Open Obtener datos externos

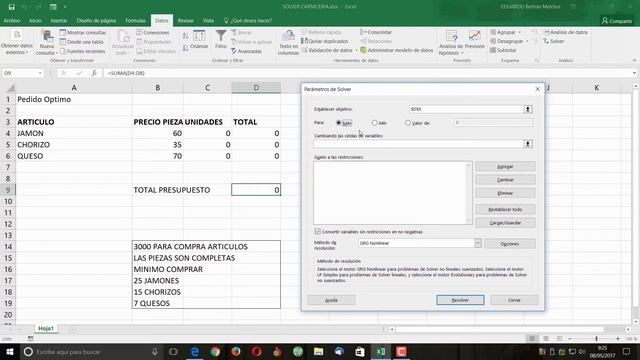click(x=16, y=43)
